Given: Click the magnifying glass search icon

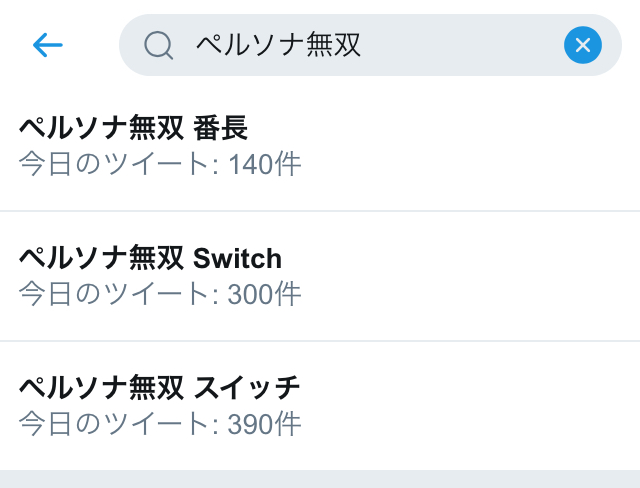Looking at the screenshot, I should coord(158,45).
